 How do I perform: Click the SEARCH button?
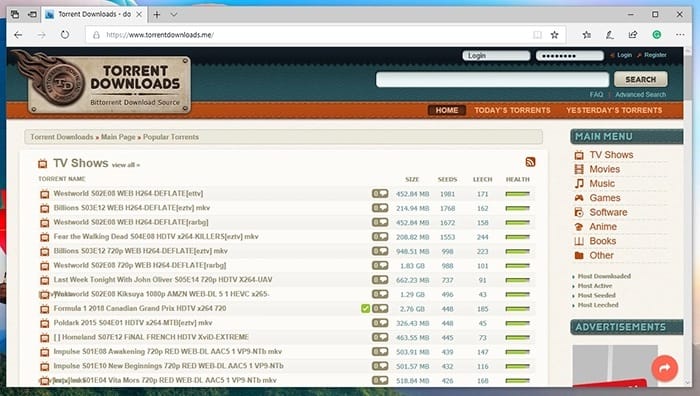click(641, 79)
